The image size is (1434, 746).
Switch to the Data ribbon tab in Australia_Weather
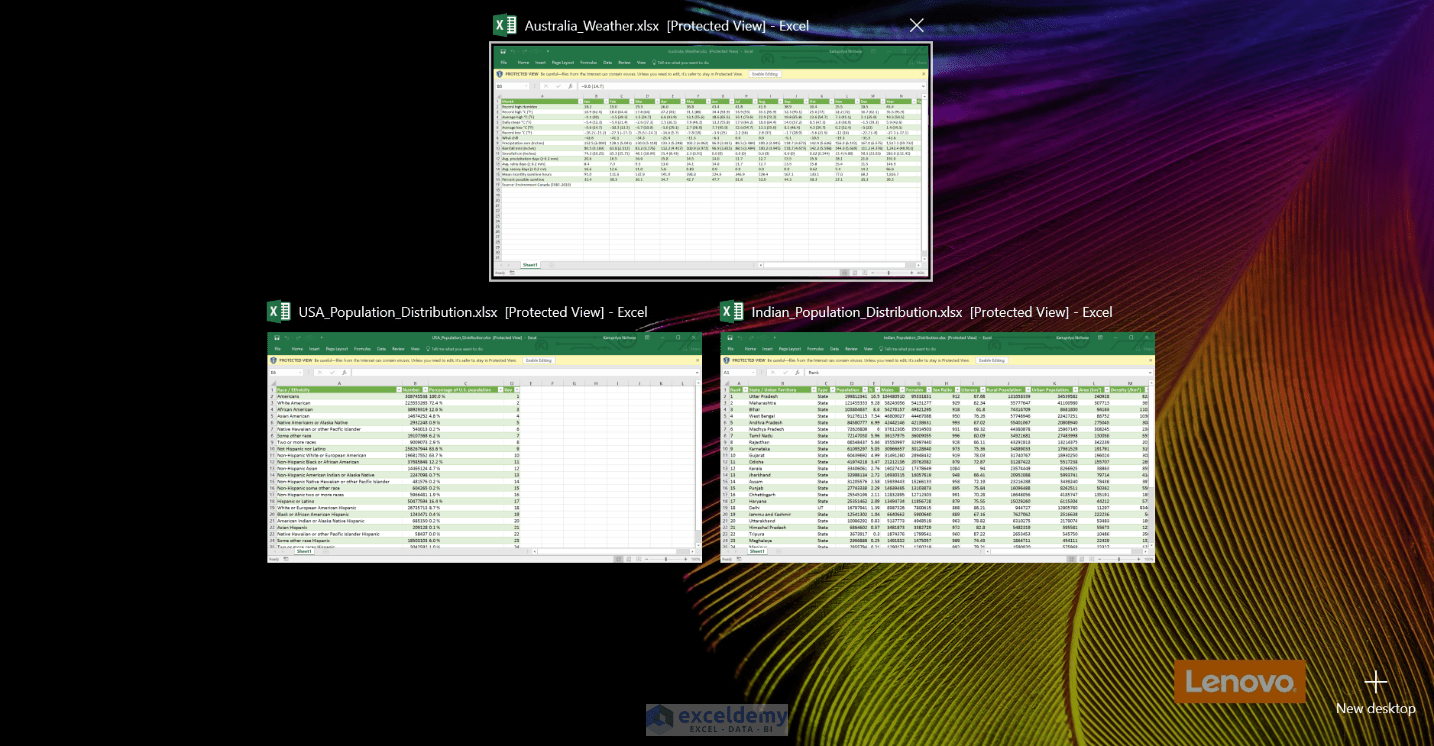pos(606,63)
